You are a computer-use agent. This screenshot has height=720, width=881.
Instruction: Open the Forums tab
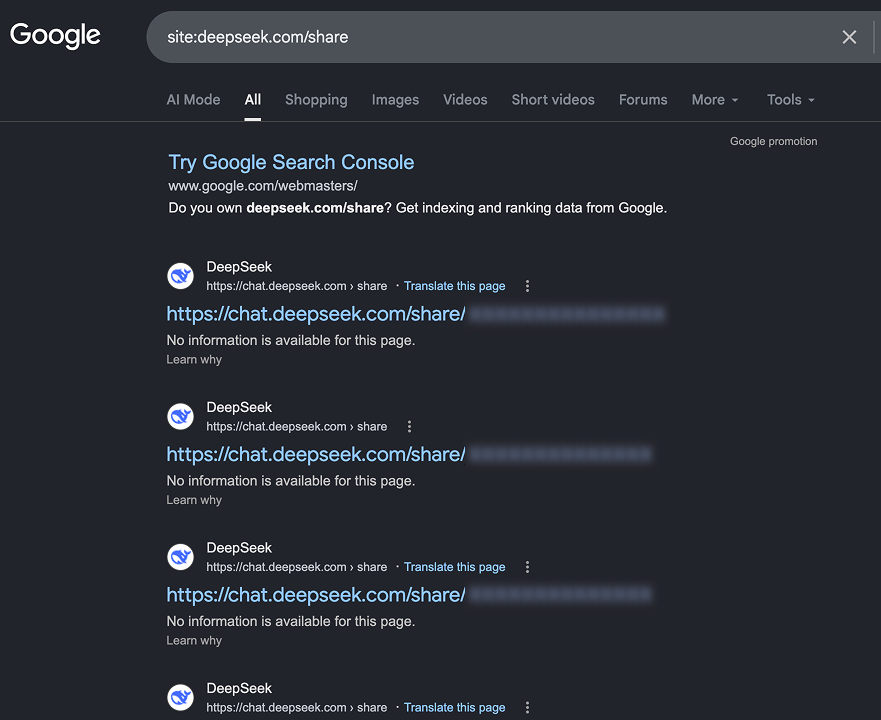click(643, 100)
